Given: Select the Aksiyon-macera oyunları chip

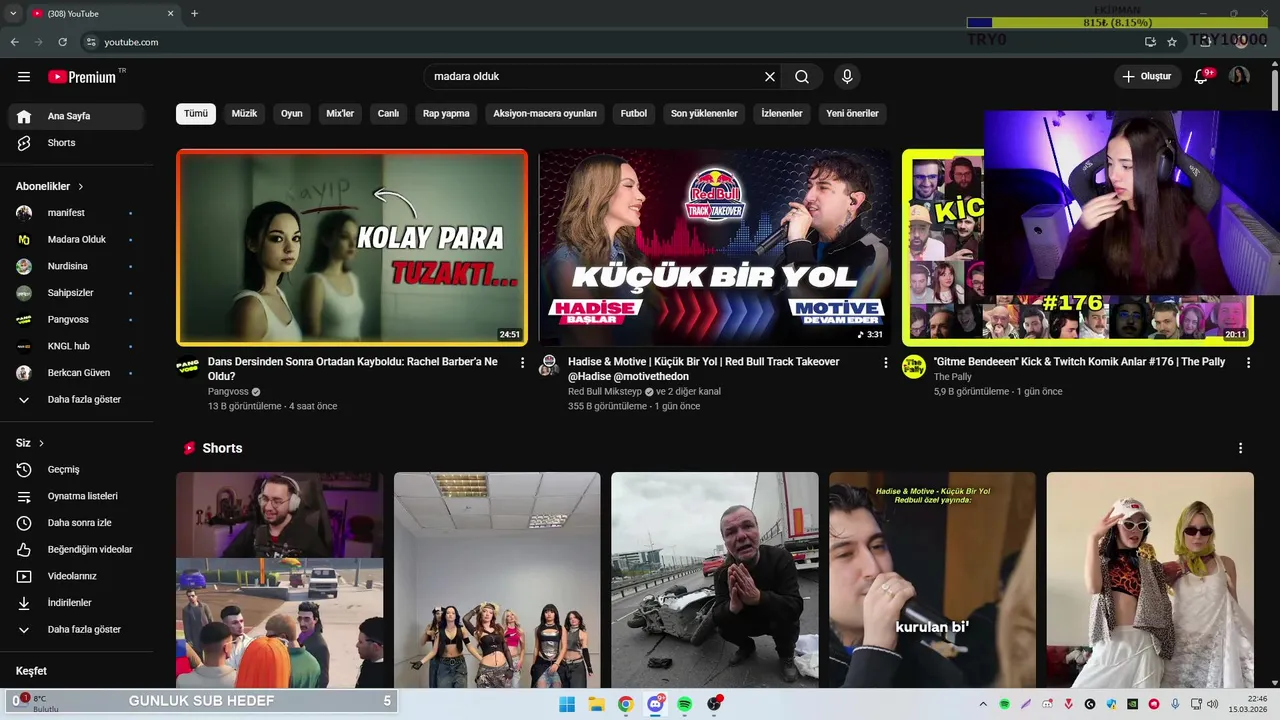Looking at the screenshot, I should 545,114.
